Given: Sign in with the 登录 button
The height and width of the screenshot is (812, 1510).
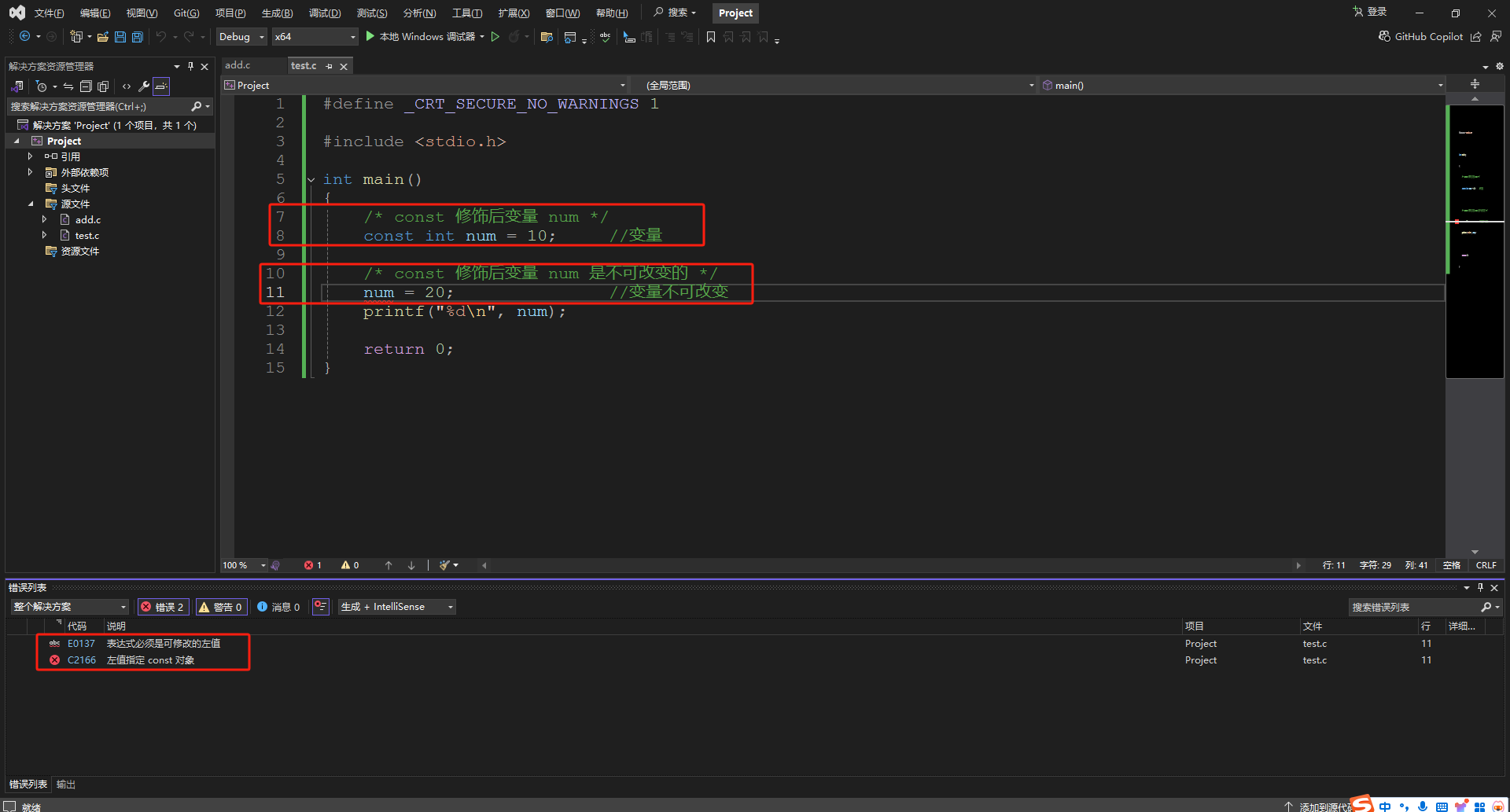Looking at the screenshot, I should tap(1370, 12).
